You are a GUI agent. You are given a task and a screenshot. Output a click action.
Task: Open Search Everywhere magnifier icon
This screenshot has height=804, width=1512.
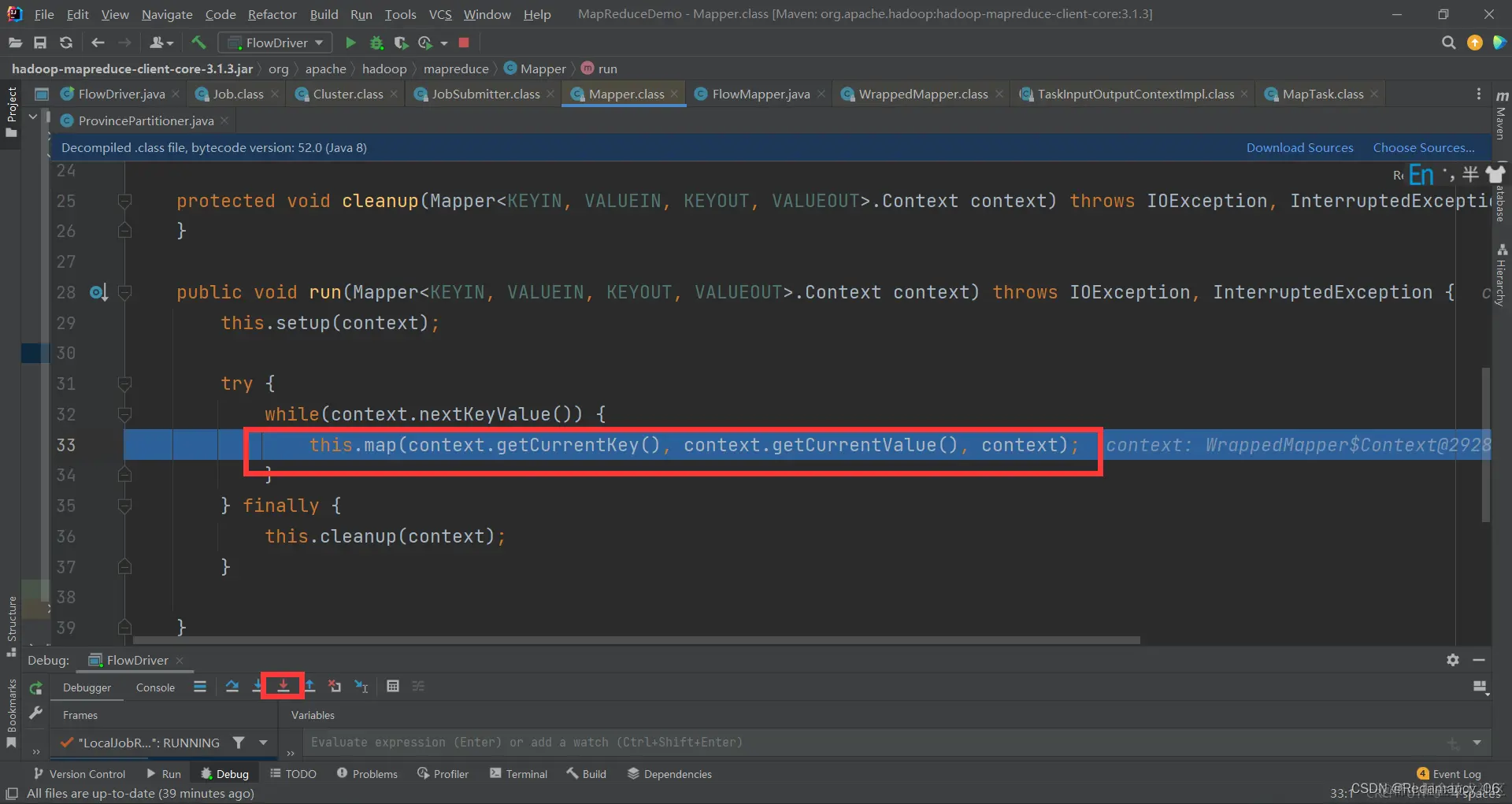pyautogui.click(x=1448, y=43)
